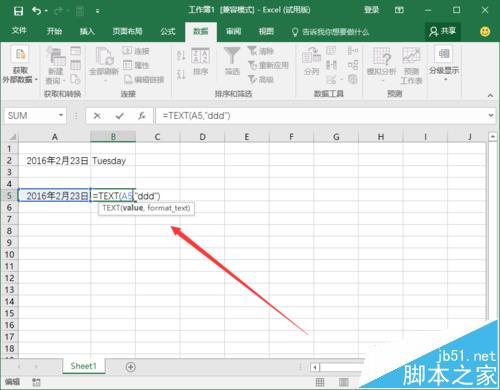Collapse the ribbon with the chevron
This screenshot has width=500, height=390.
pos(490,95)
